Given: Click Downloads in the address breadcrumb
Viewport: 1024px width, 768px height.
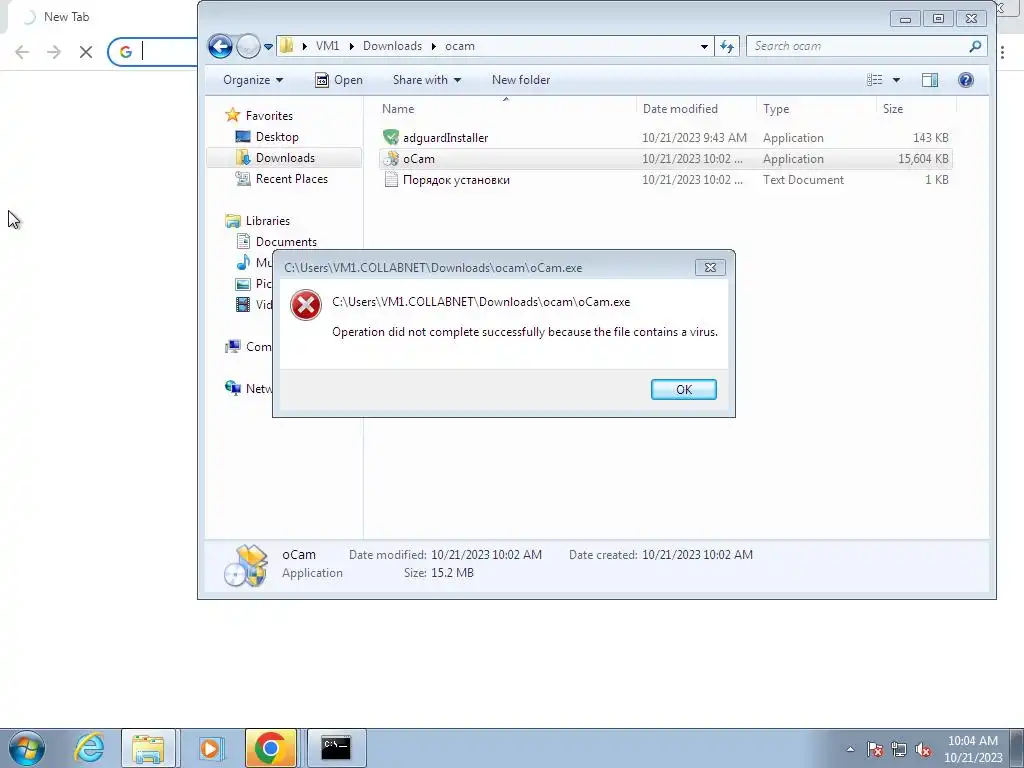Looking at the screenshot, I should [x=392, y=46].
